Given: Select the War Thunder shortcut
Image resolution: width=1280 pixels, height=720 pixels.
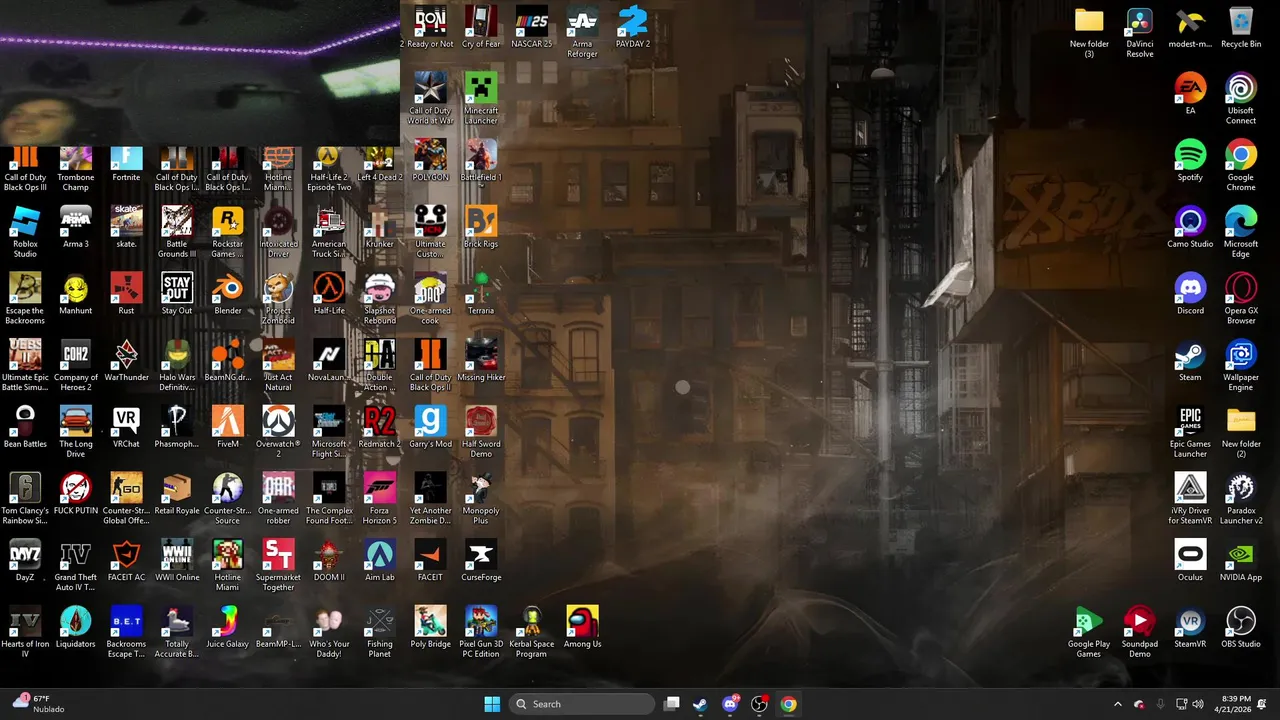Looking at the screenshot, I should coord(126,361).
